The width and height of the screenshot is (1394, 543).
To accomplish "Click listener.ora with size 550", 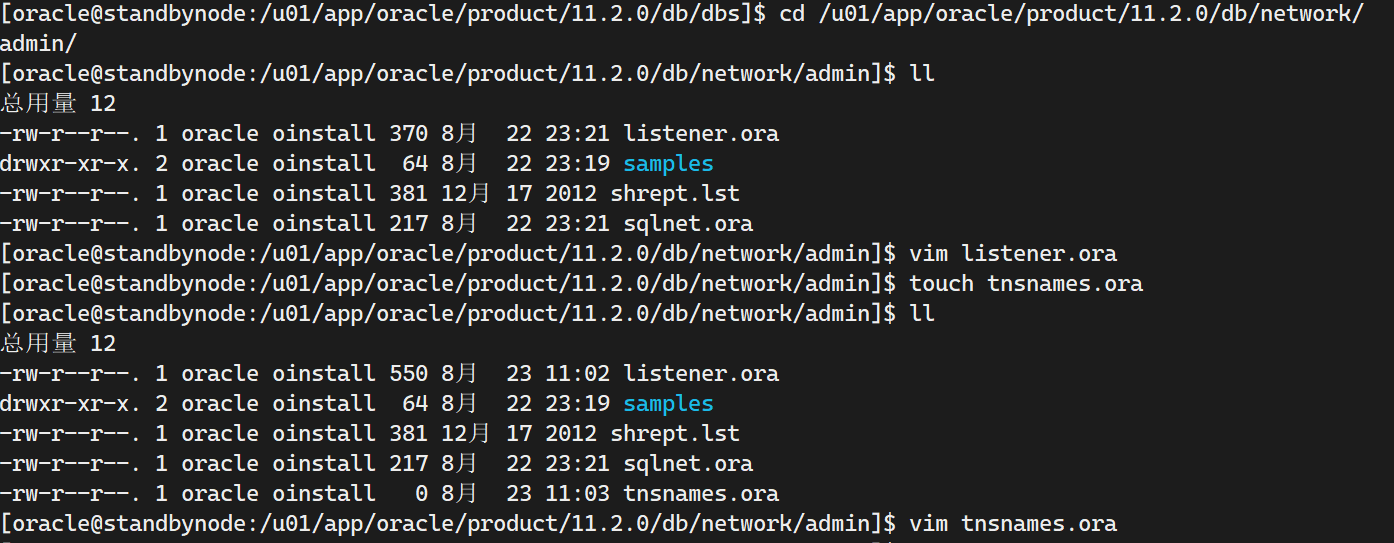I will click(x=700, y=373).
